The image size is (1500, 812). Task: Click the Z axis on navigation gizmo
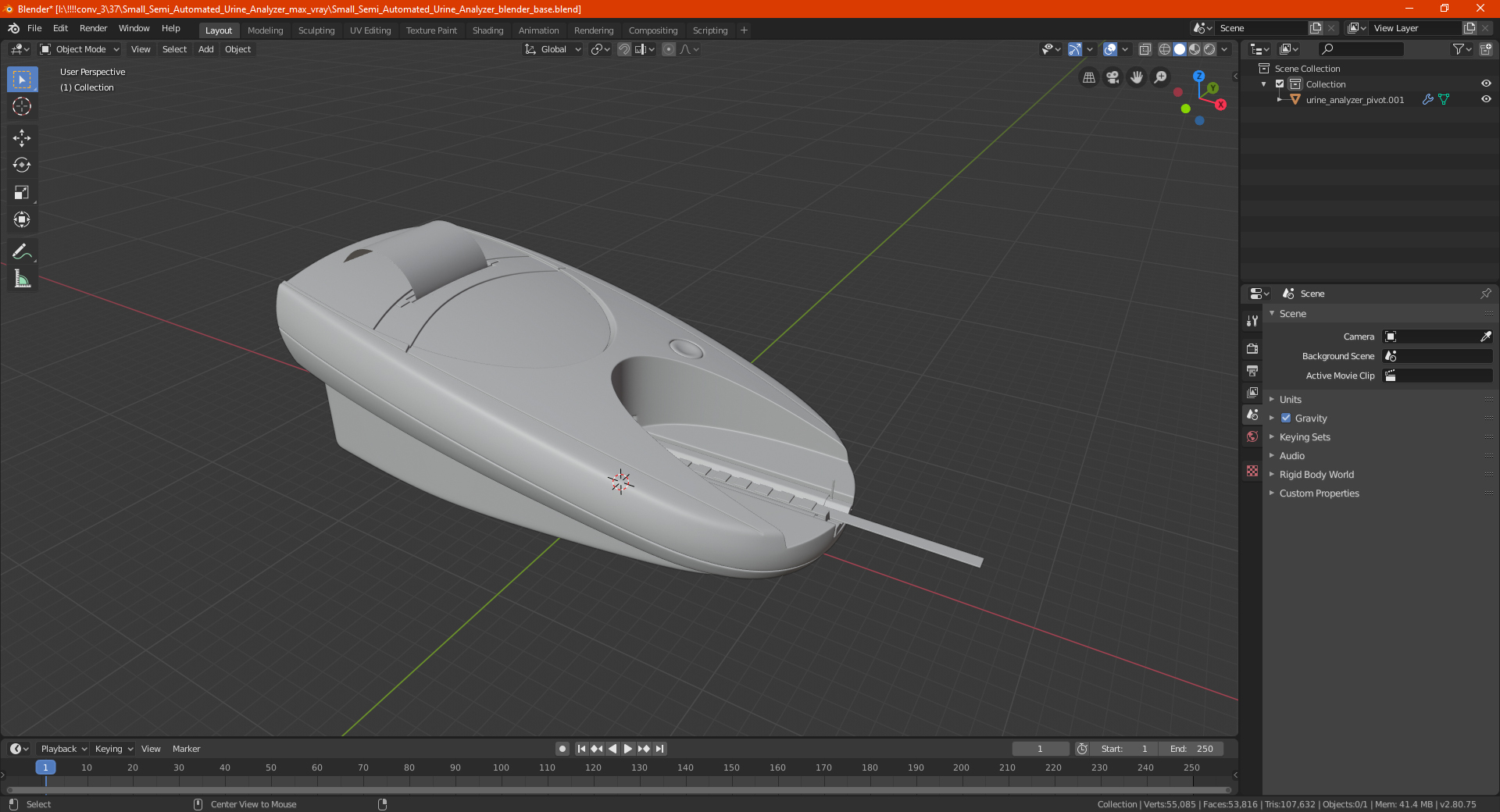tap(1198, 77)
